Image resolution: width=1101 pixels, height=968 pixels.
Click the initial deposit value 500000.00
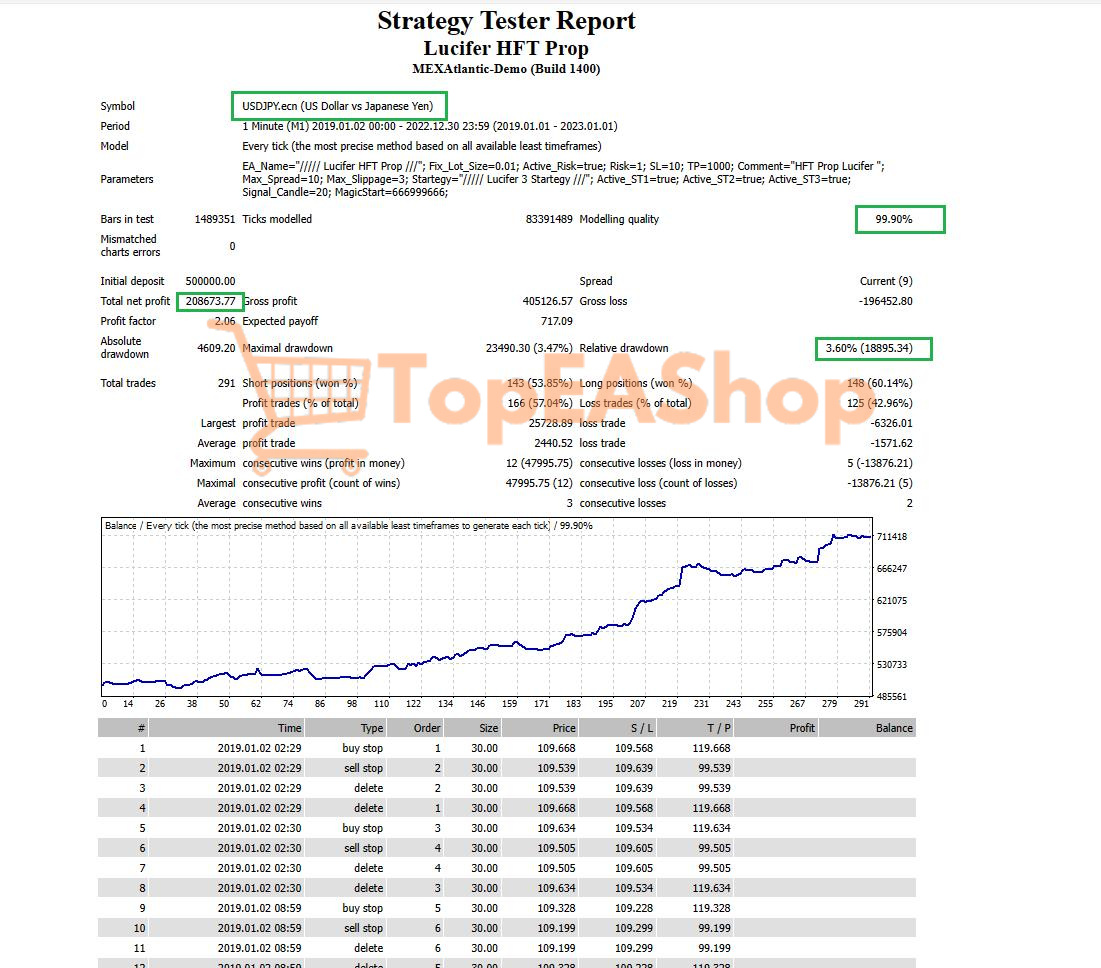point(210,281)
